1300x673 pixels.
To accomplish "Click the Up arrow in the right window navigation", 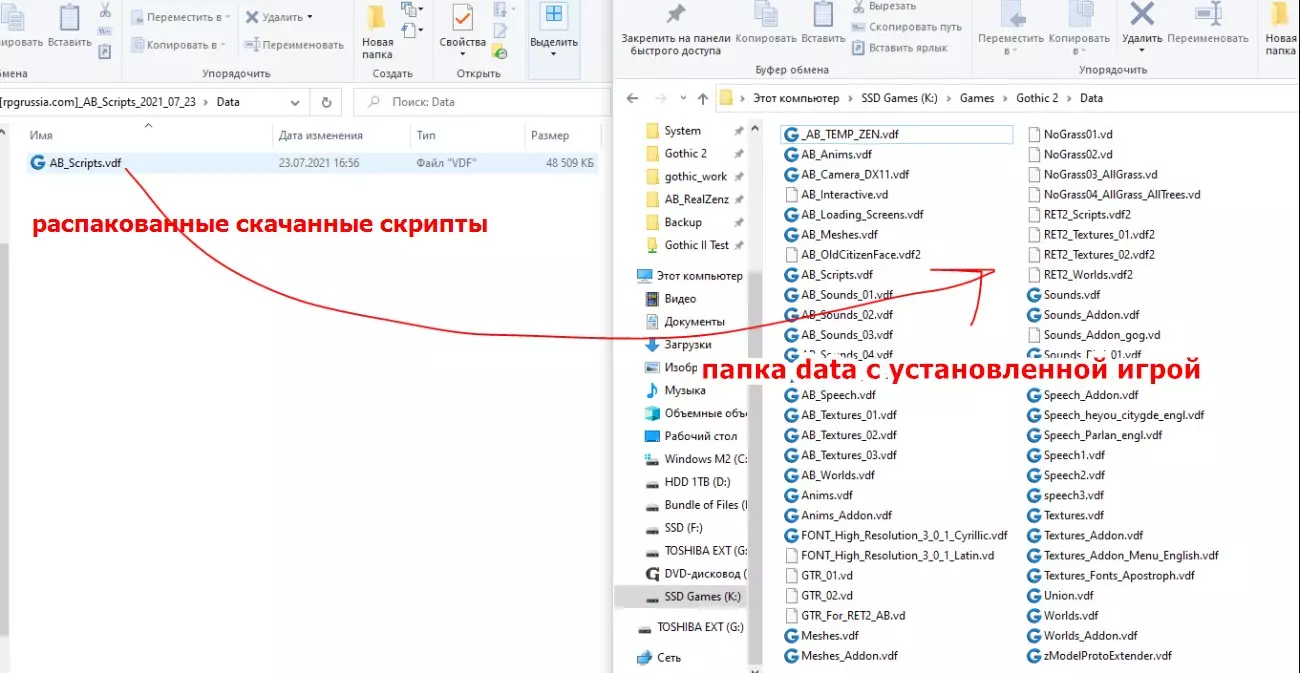I will (x=703, y=98).
